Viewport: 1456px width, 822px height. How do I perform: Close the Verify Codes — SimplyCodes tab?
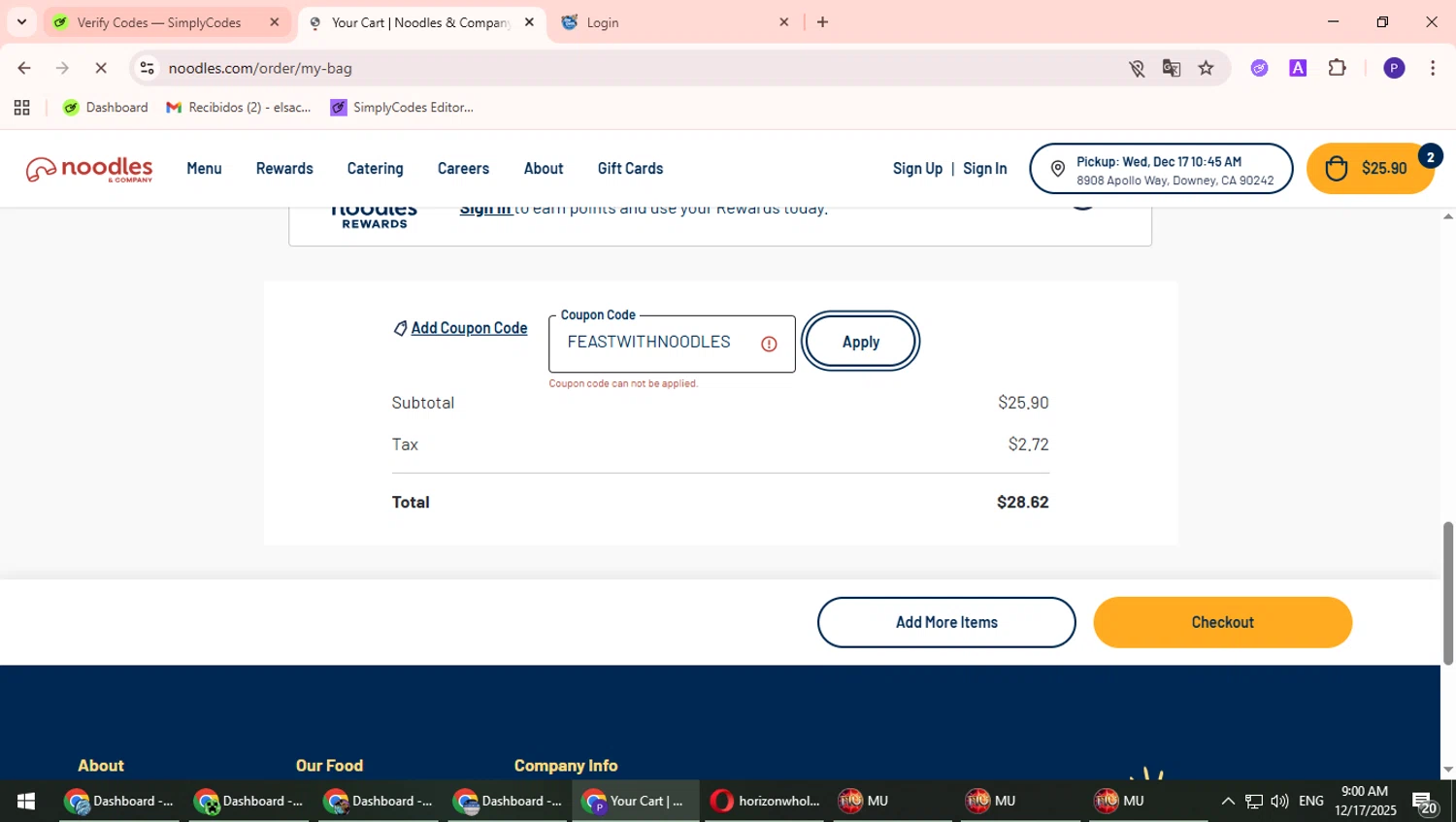pos(275,22)
